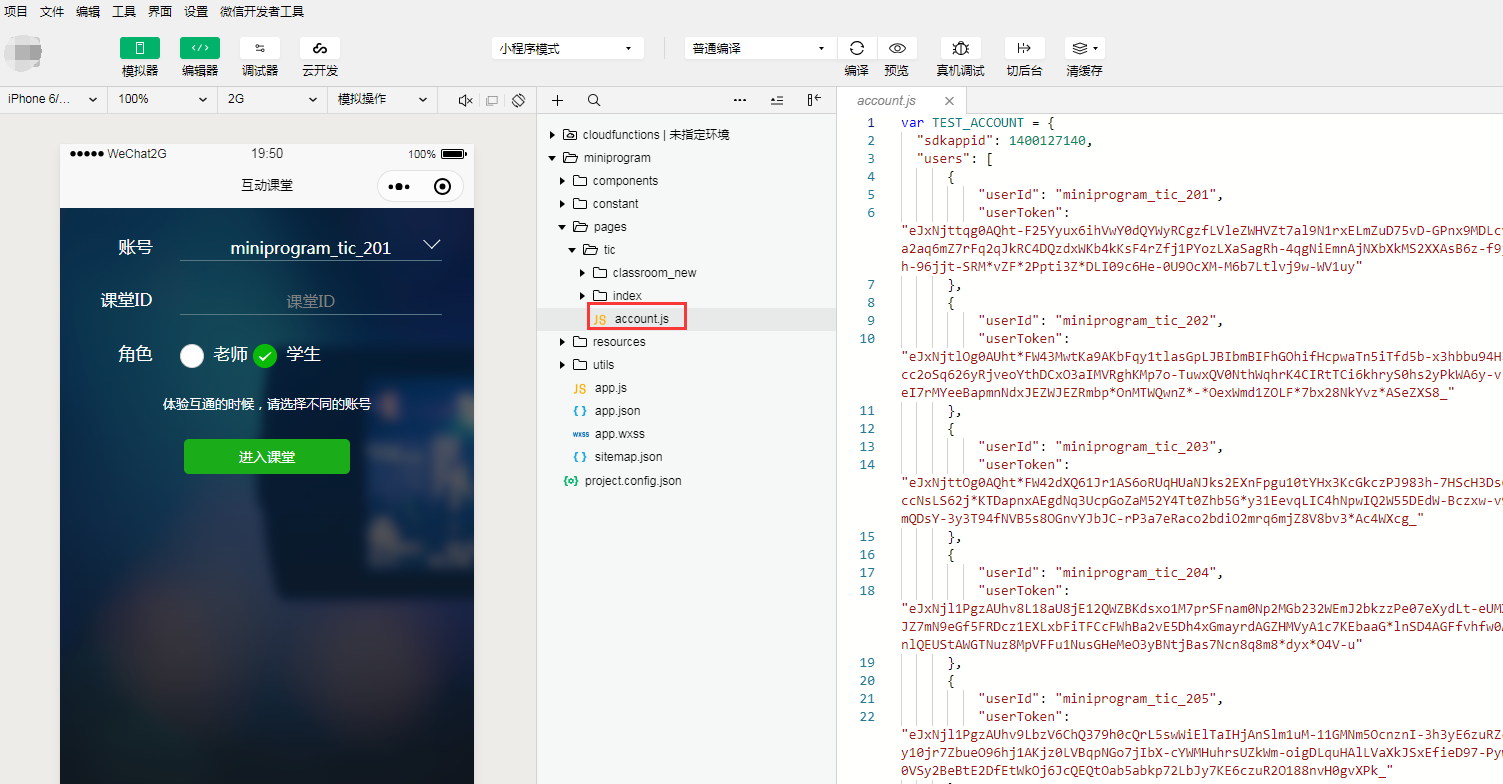Open 云开发 cloud development console
Image resolution: width=1503 pixels, height=784 pixels.
tap(320, 48)
